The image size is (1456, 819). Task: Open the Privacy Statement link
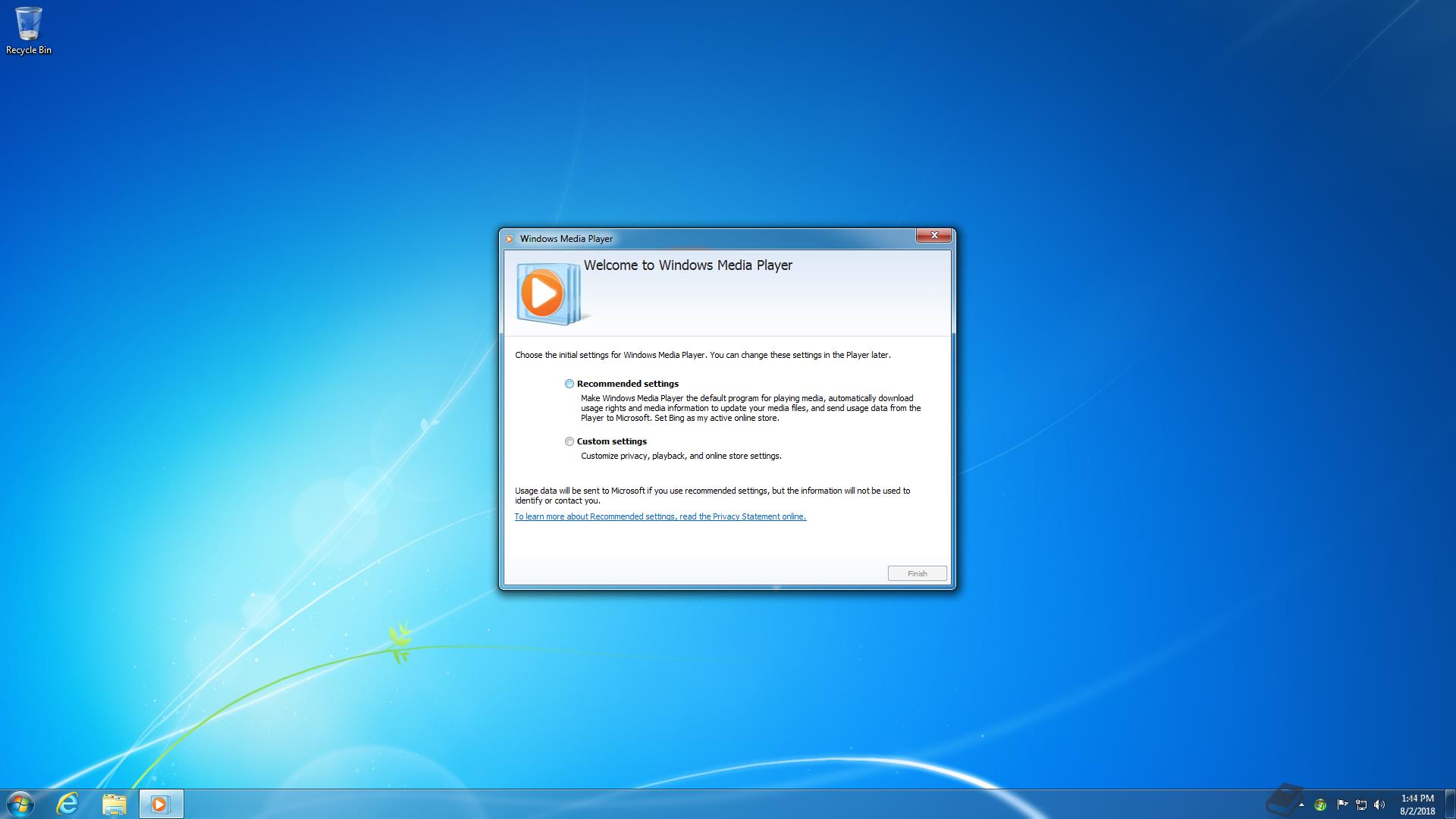coord(660,516)
